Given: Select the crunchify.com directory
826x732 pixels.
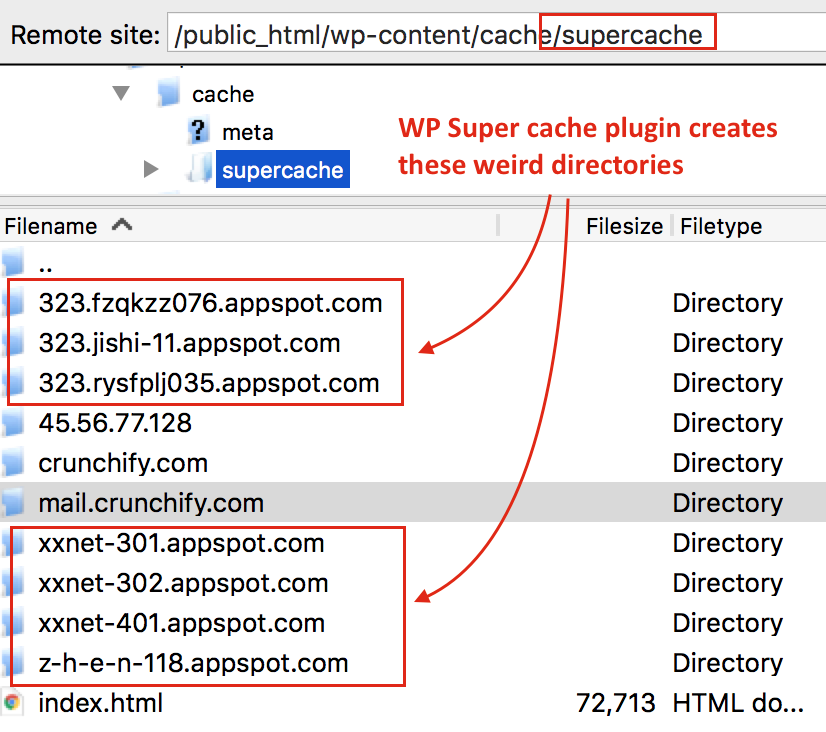Looking at the screenshot, I should coord(123,463).
